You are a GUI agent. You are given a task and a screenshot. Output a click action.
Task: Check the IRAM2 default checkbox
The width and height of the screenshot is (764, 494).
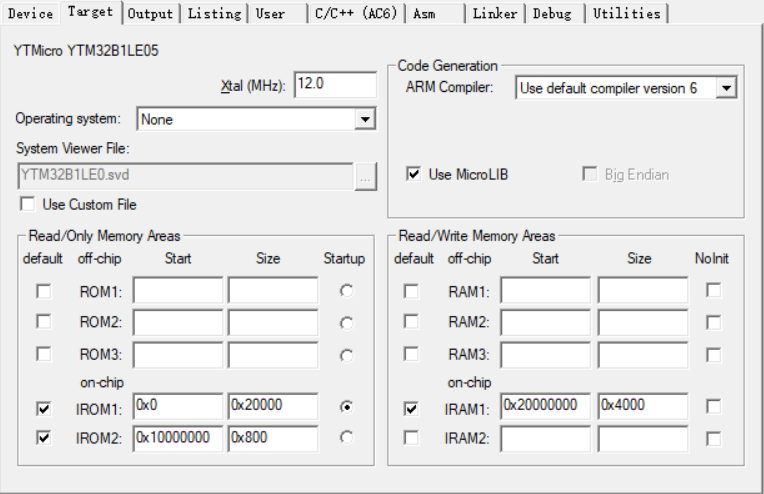pos(411,438)
